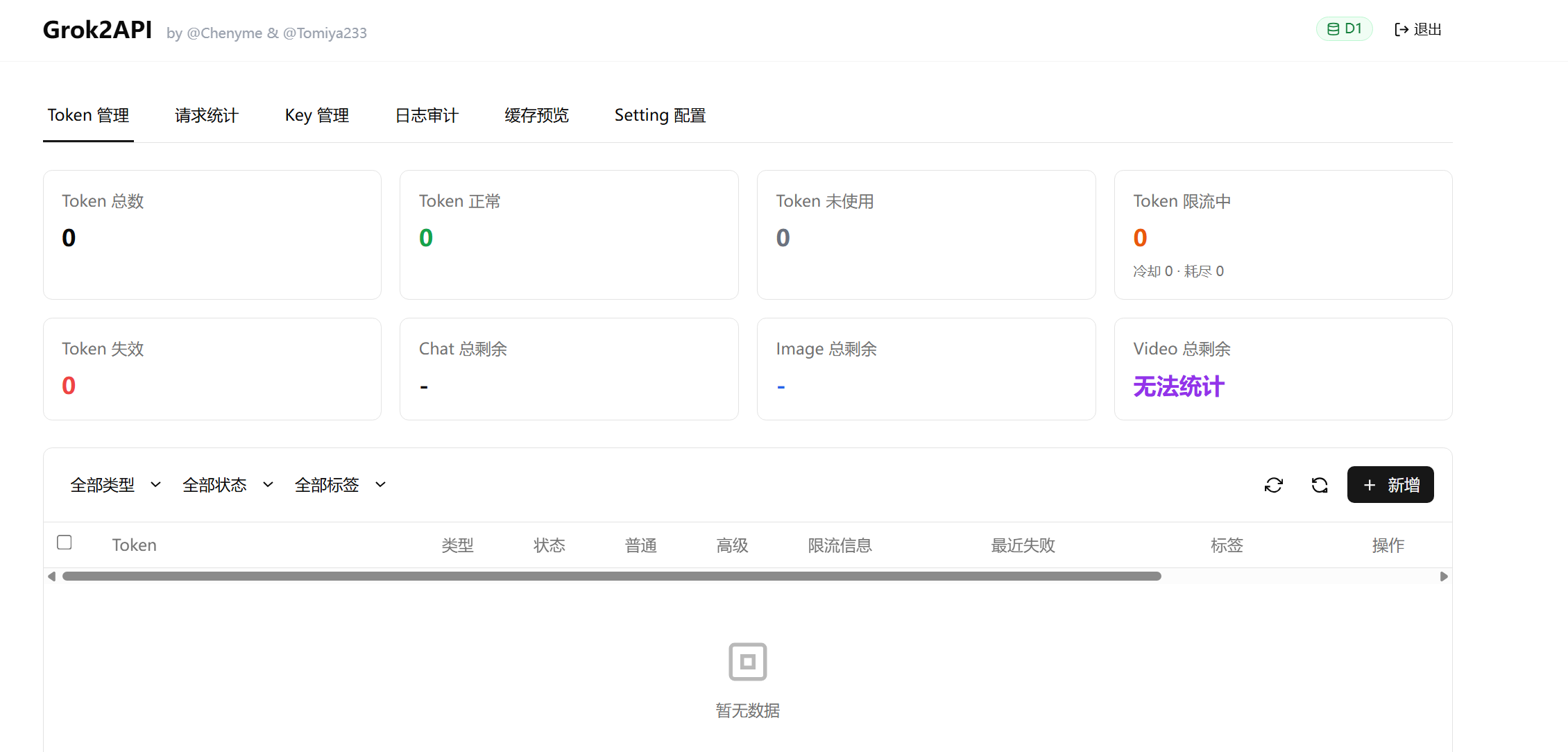This screenshot has height=752, width=1568.
Task: Click the Token column header
Action: tap(135, 545)
